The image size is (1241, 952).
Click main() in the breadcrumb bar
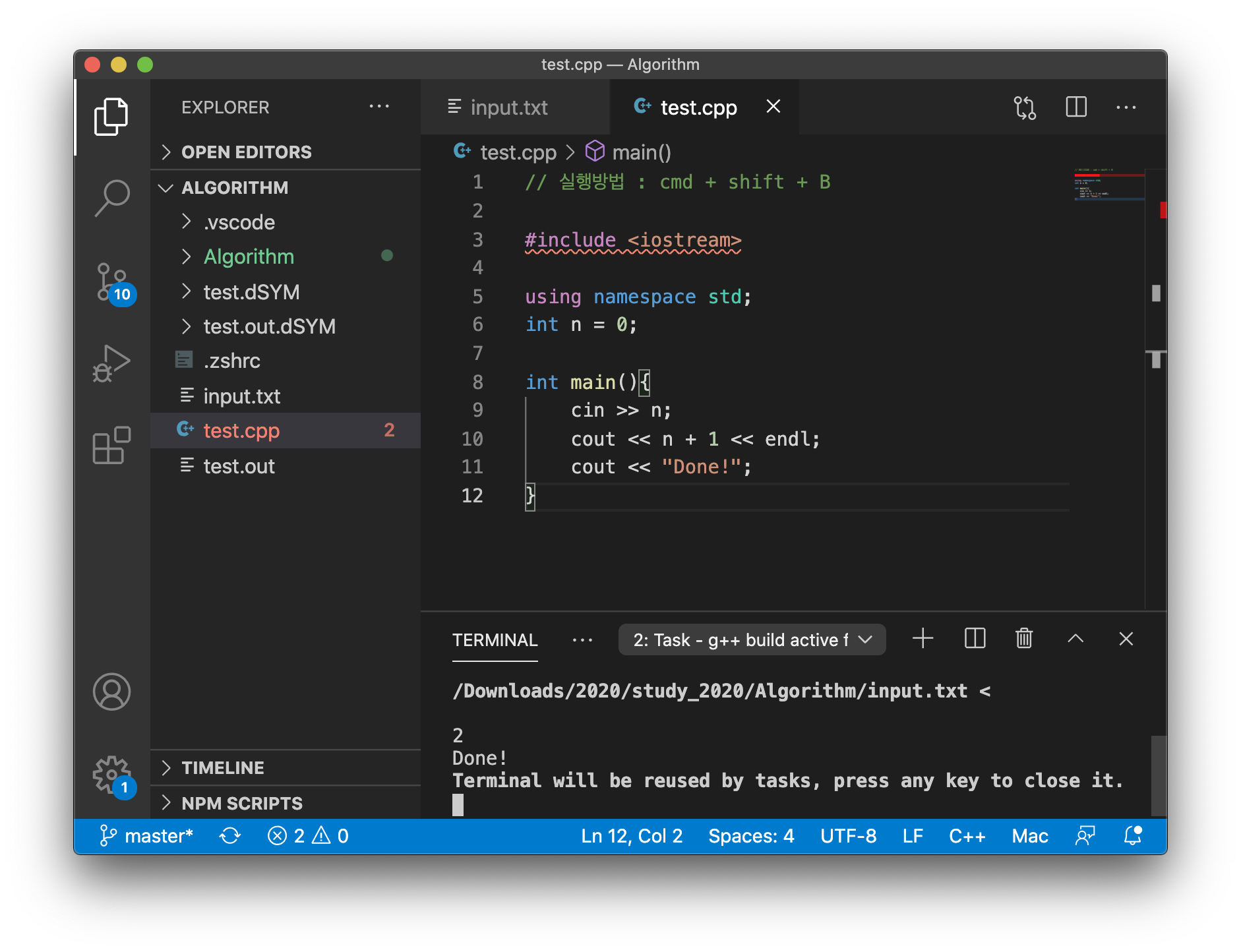(x=641, y=152)
